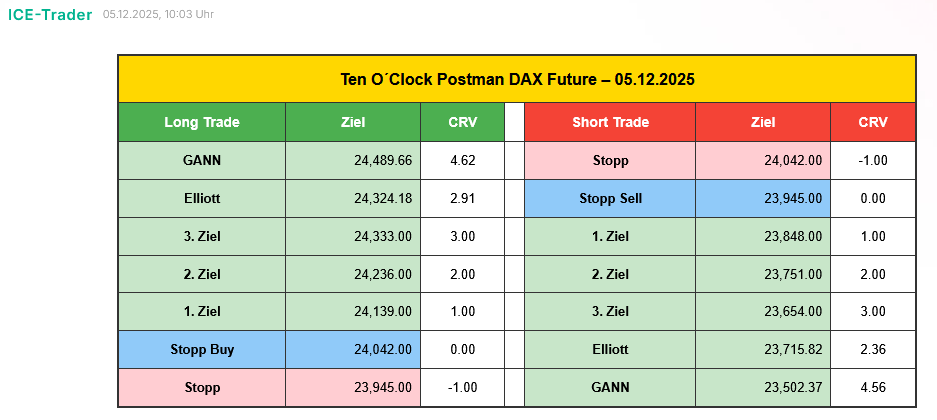Click the 05.12.2025, 10:03 Uhr timestamp
The height and width of the screenshot is (420, 937).
158,15
